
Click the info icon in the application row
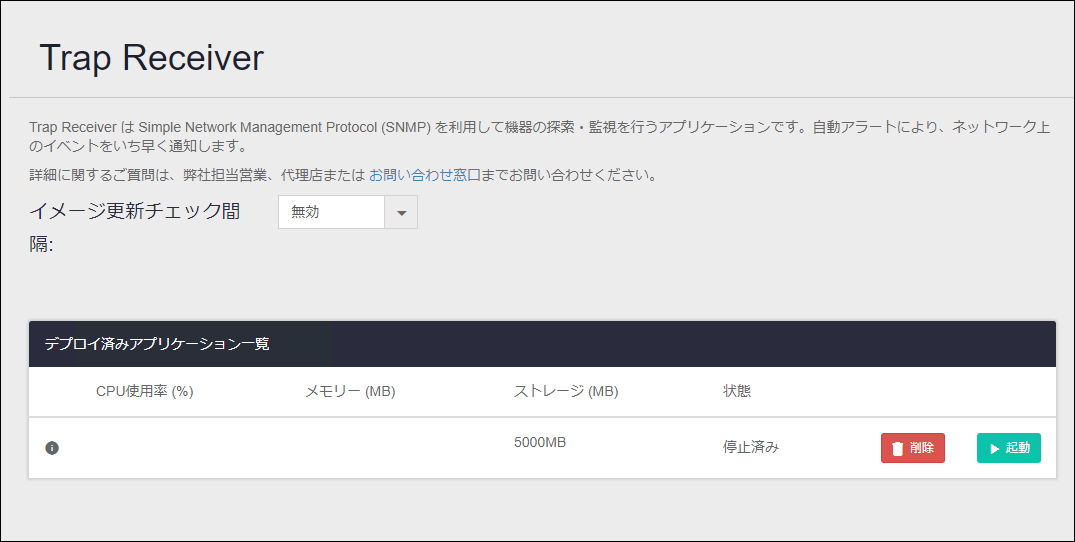52,448
